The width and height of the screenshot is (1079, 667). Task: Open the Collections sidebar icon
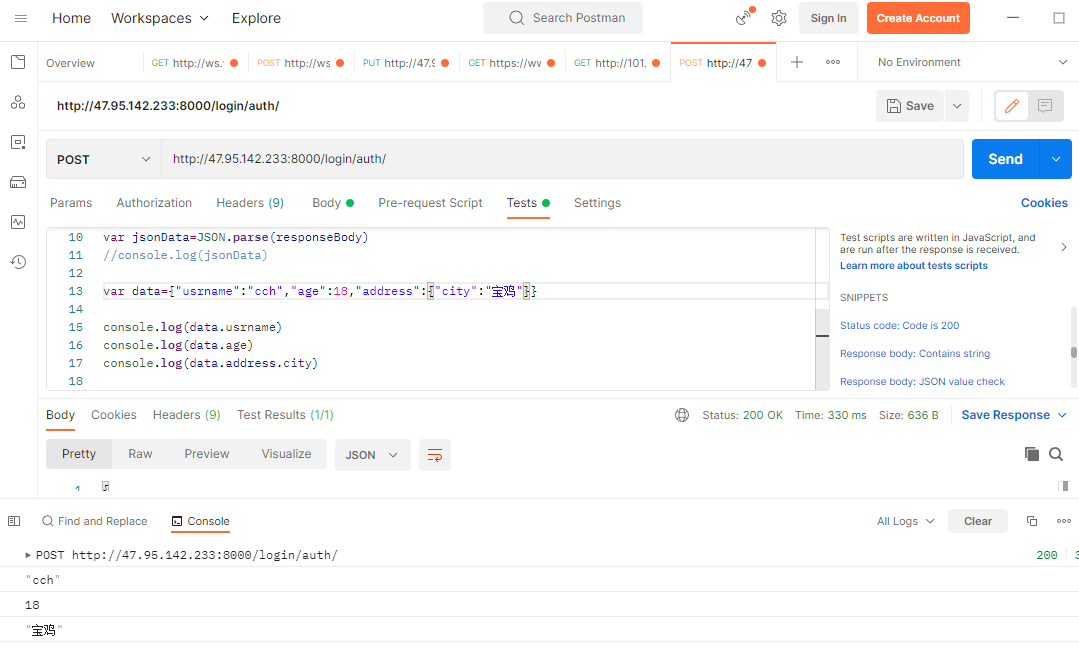pyautogui.click(x=18, y=62)
